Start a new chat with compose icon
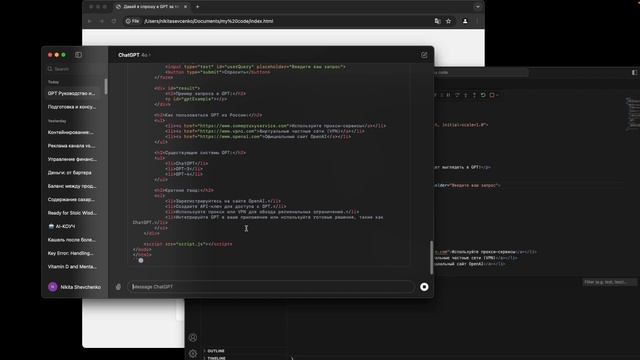640x360 pixels. [424, 55]
